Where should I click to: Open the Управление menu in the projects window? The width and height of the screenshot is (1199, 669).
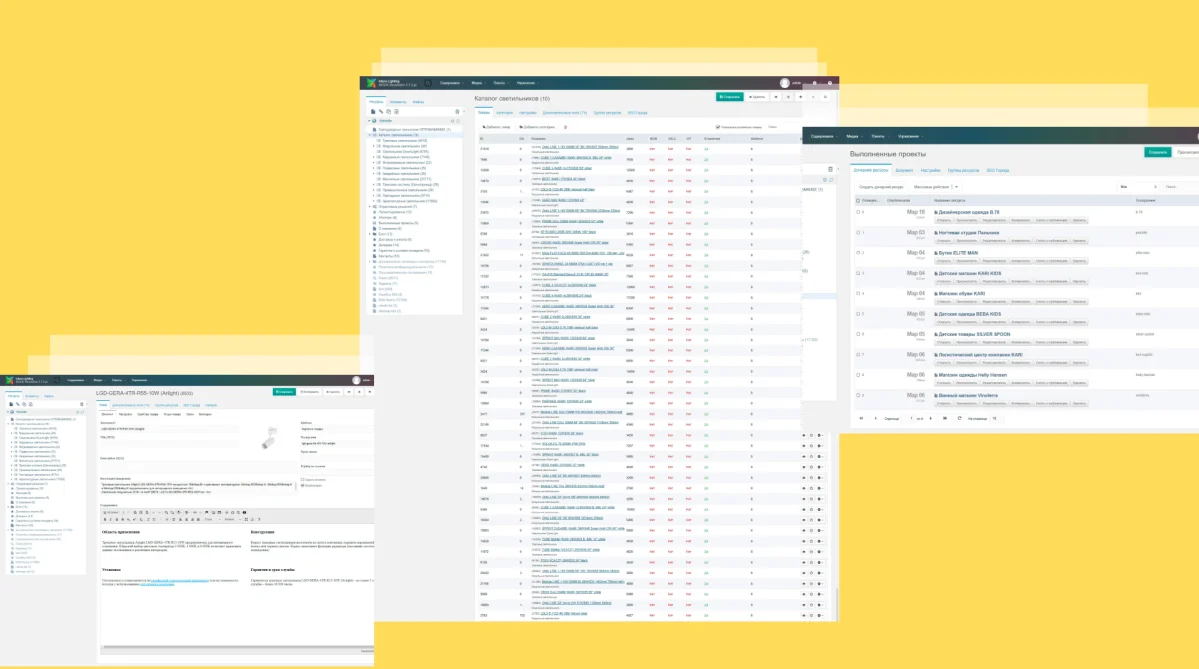[x=909, y=136]
